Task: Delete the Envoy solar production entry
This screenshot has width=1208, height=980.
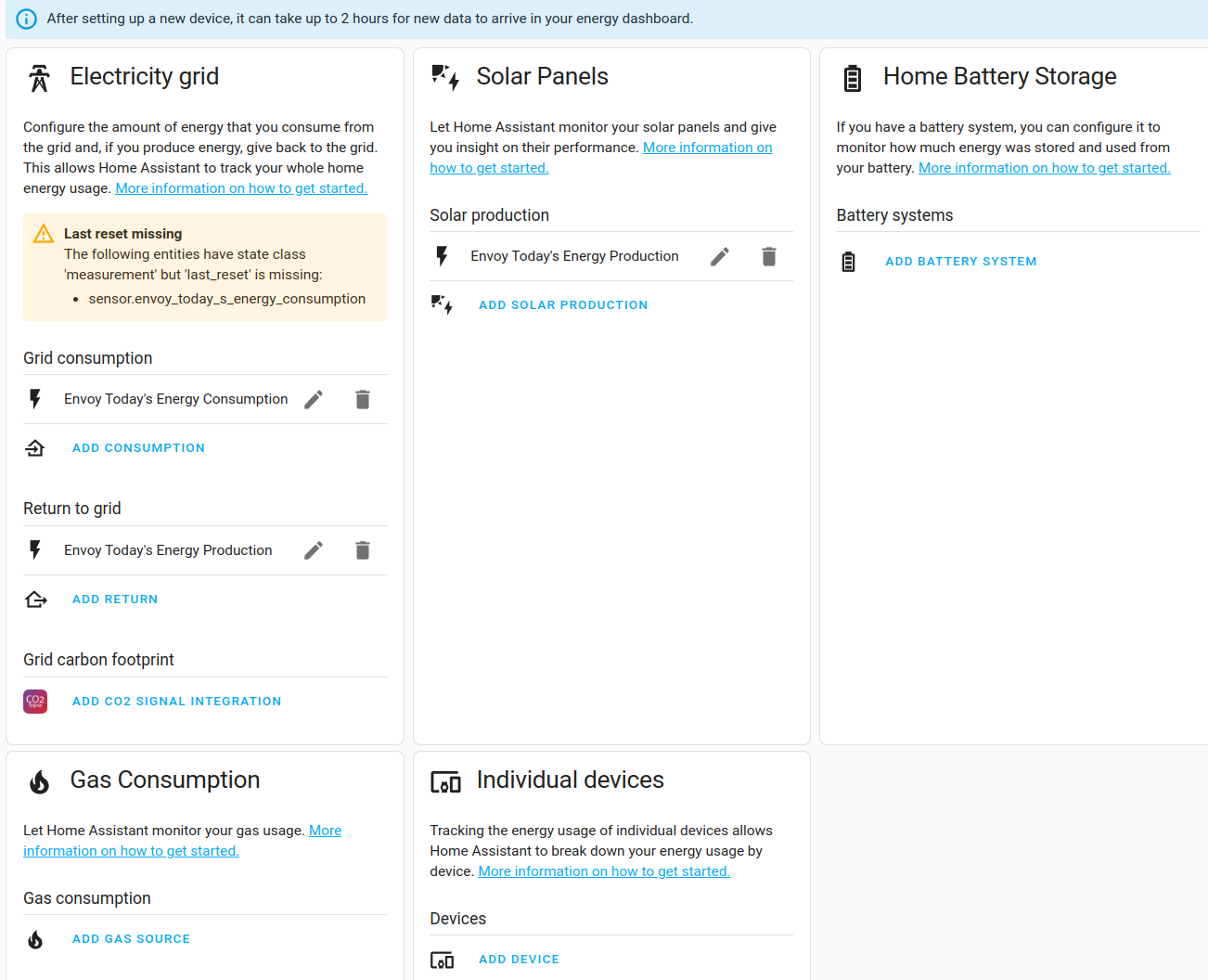Action: [x=769, y=256]
